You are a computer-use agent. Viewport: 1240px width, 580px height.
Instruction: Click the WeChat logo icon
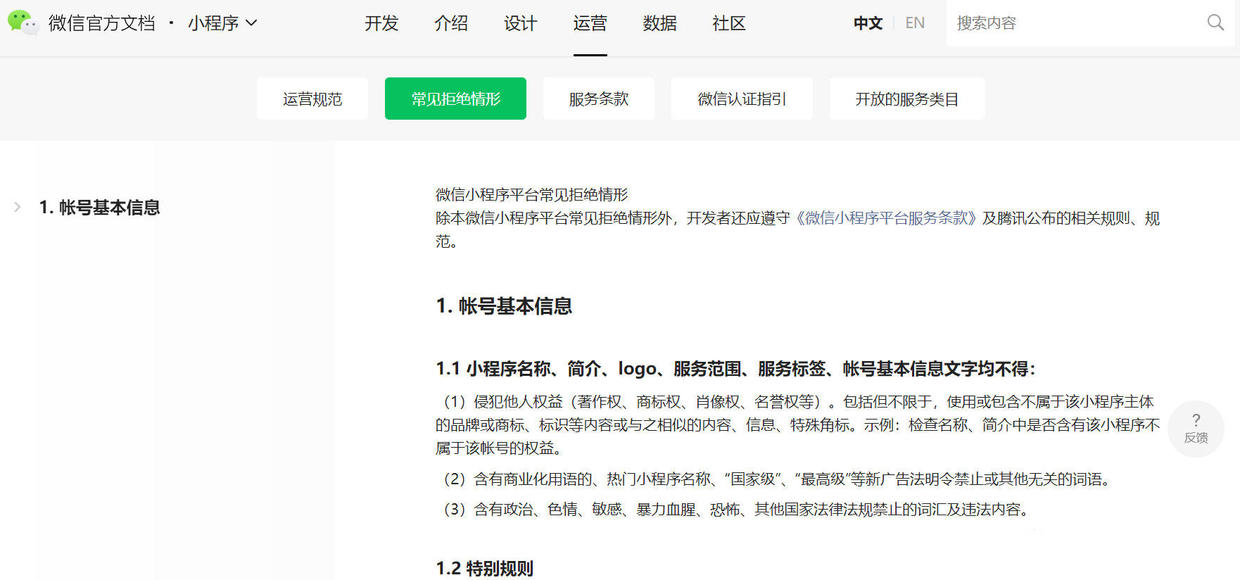pos(23,22)
